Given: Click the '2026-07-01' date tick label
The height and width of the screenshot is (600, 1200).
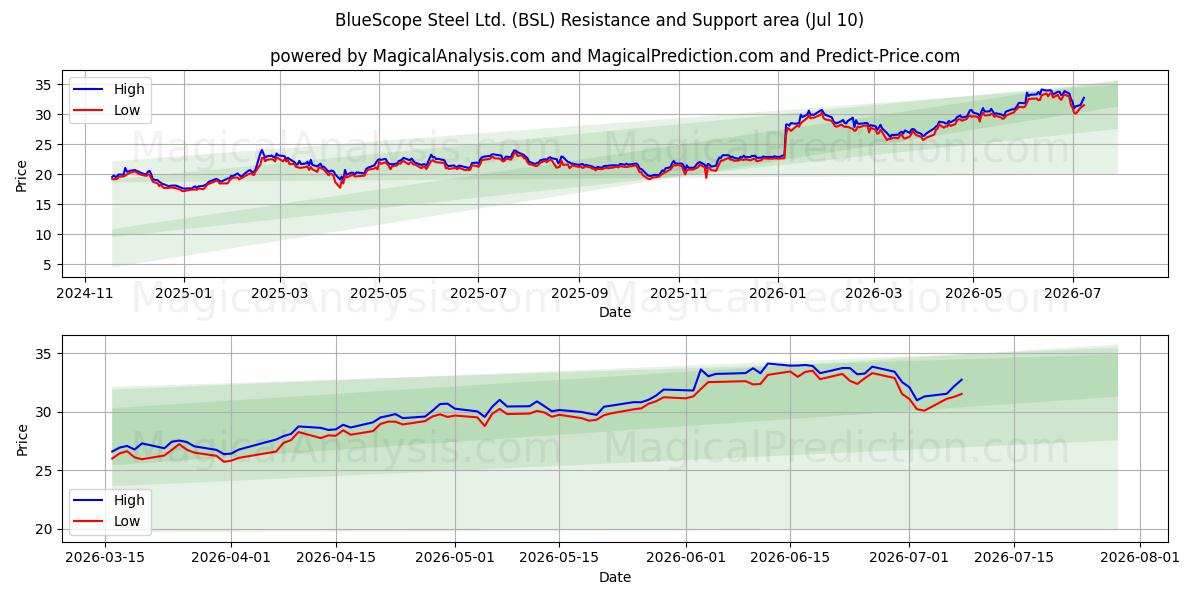Looking at the screenshot, I should click(910, 559).
